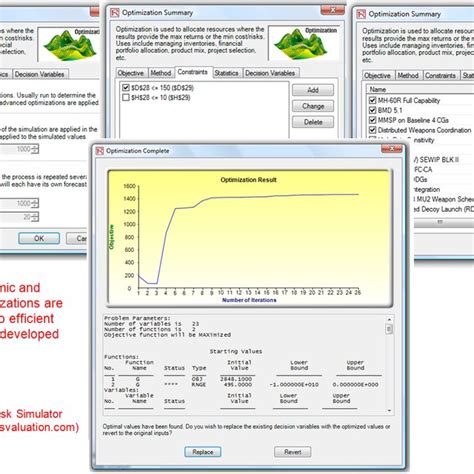Viewport: 474px width, 474px height.
Task: Switch to Method tab in middle window
Action: click(161, 73)
